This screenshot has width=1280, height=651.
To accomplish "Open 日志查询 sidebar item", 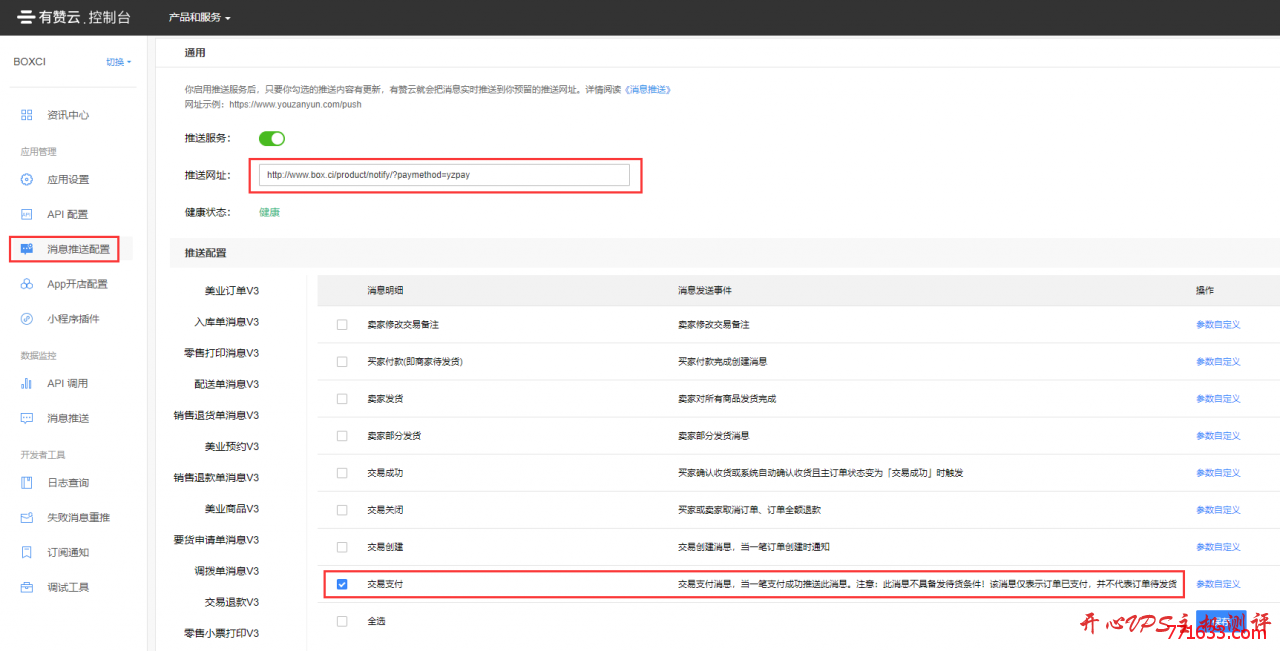I will click(x=68, y=483).
